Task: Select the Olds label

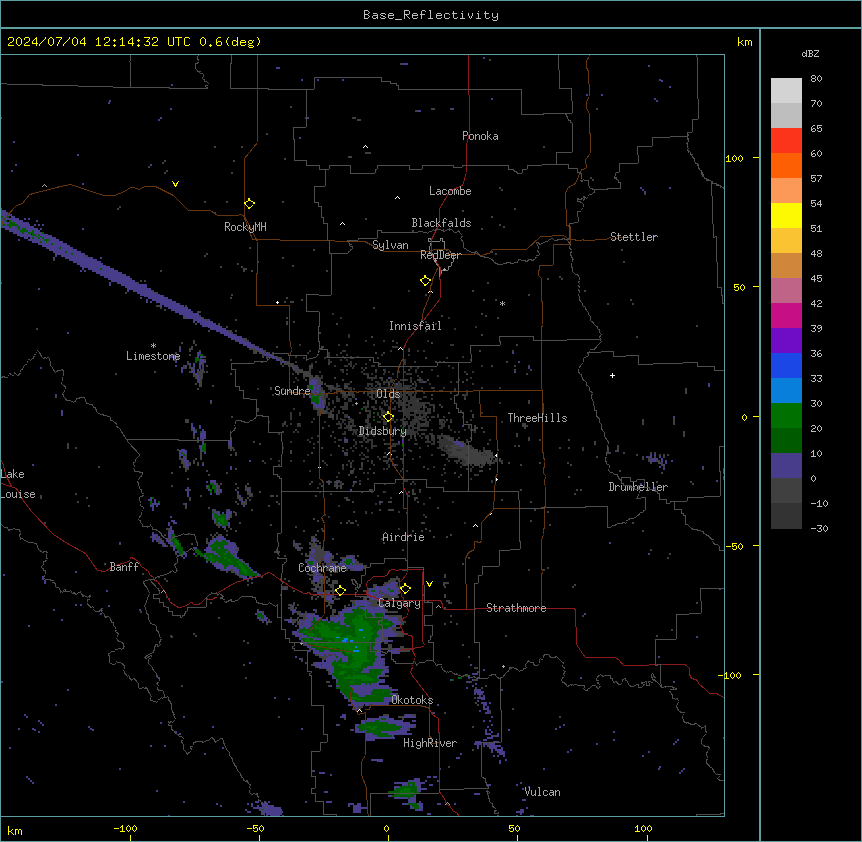Action: (388, 394)
